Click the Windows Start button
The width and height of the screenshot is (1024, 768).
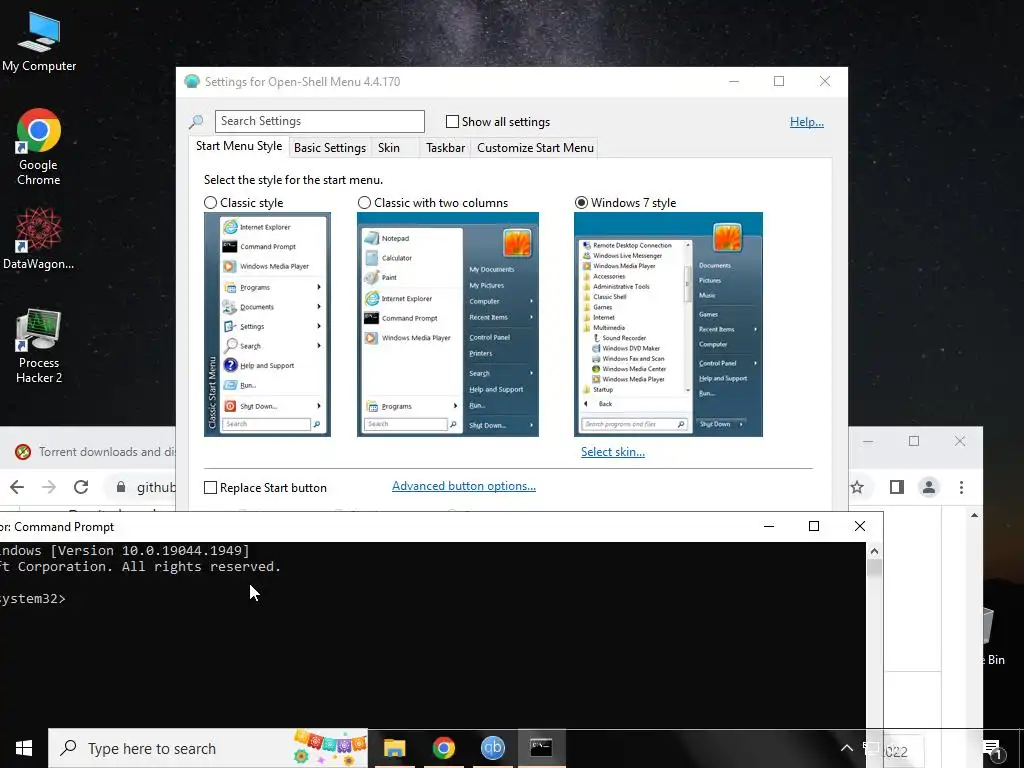point(24,748)
